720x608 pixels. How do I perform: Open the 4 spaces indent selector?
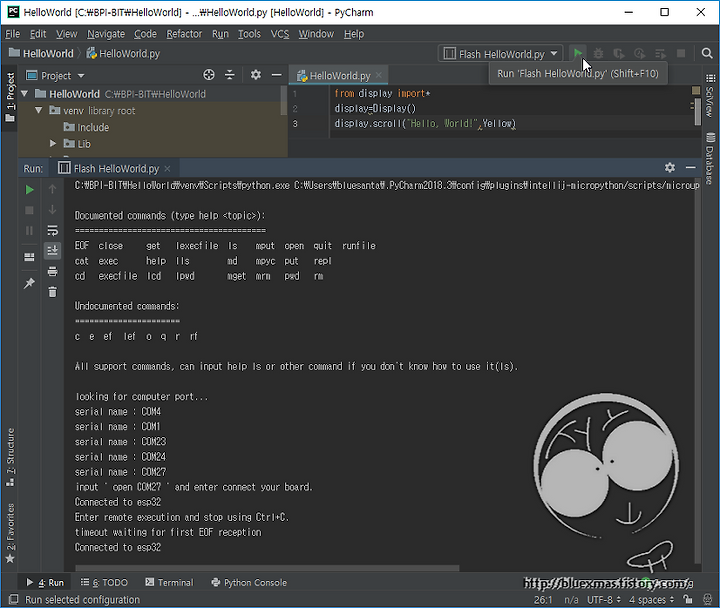(651, 600)
